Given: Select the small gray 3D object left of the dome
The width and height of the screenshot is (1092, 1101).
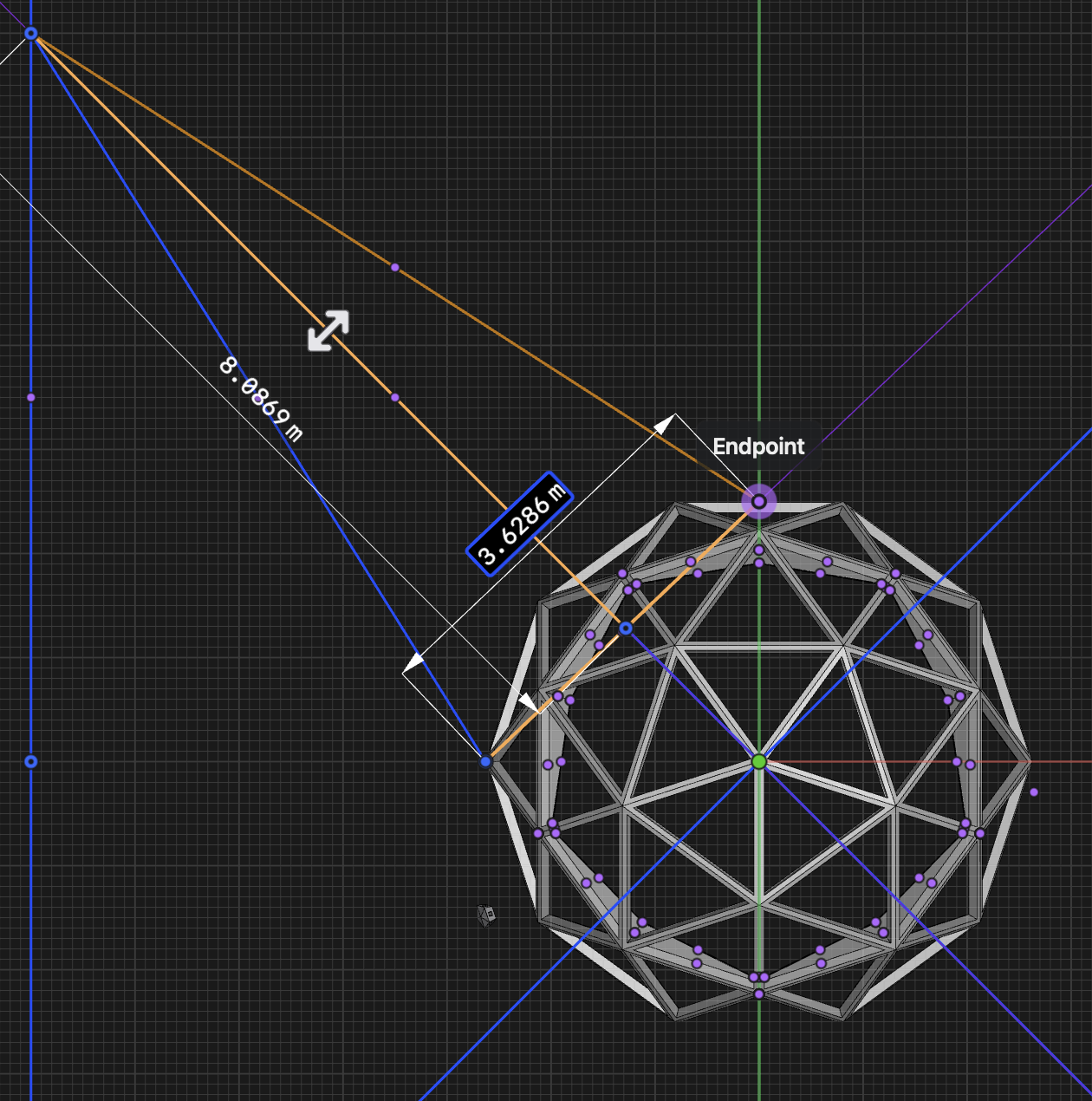Looking at the screenshot, I should [x=487, y=915].
